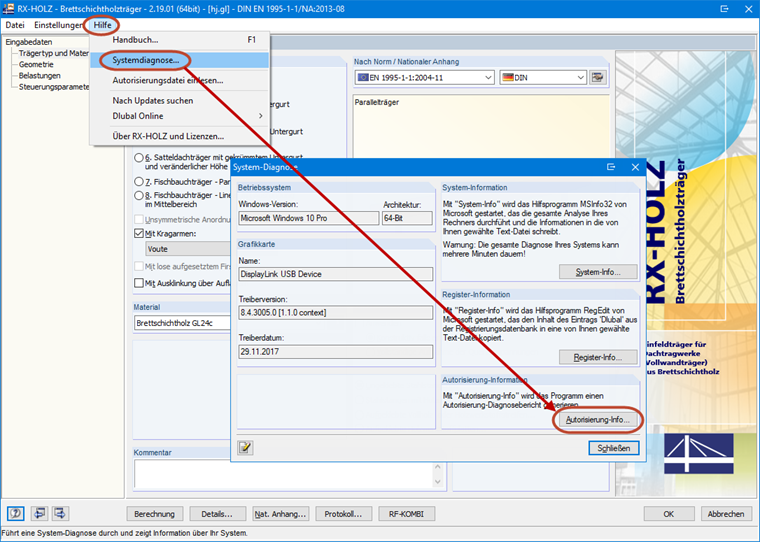Select Belastungen in the navigator tree
Screen dimensions: 760x542
coord(40,76)
